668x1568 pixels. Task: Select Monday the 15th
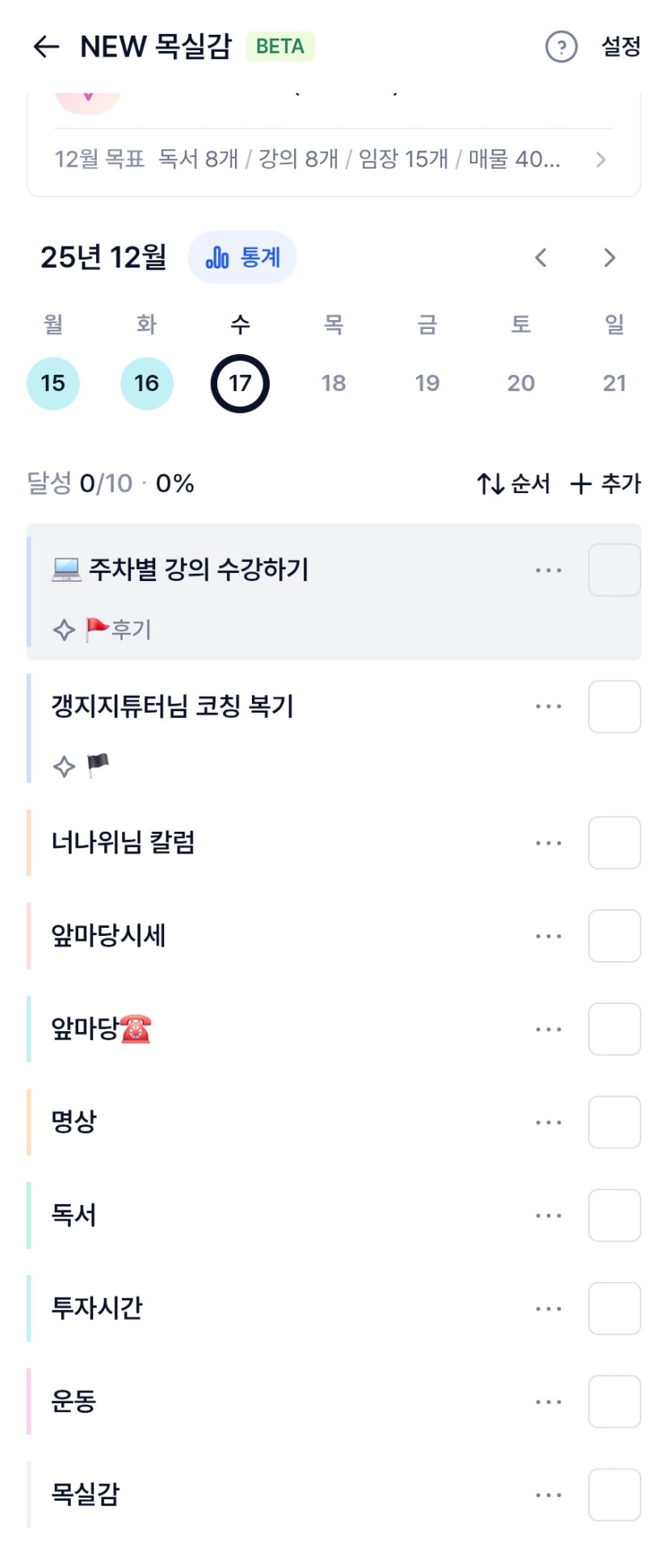(53, 383)
